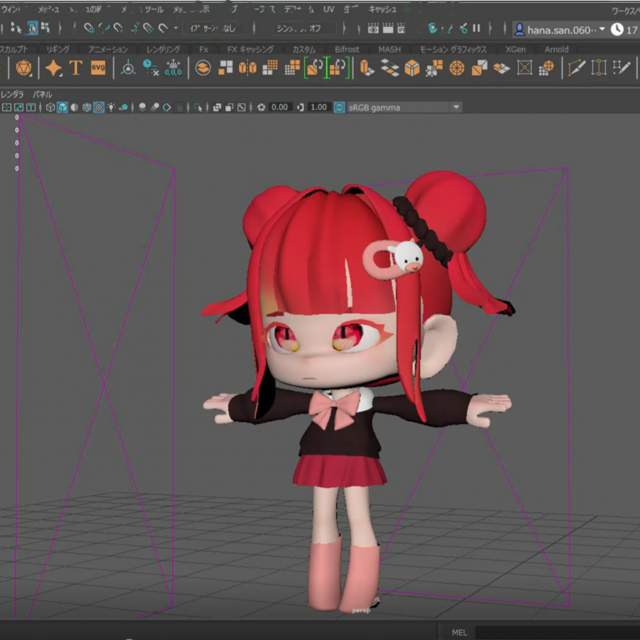Viewport: 640px width, 640px height.
Task: Click the gamma value field showing 1.00
Action: [x=319, y=107]
